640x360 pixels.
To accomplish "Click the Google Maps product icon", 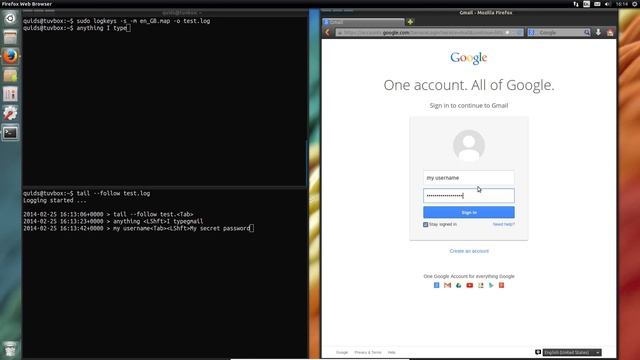I will coord(480,285).
